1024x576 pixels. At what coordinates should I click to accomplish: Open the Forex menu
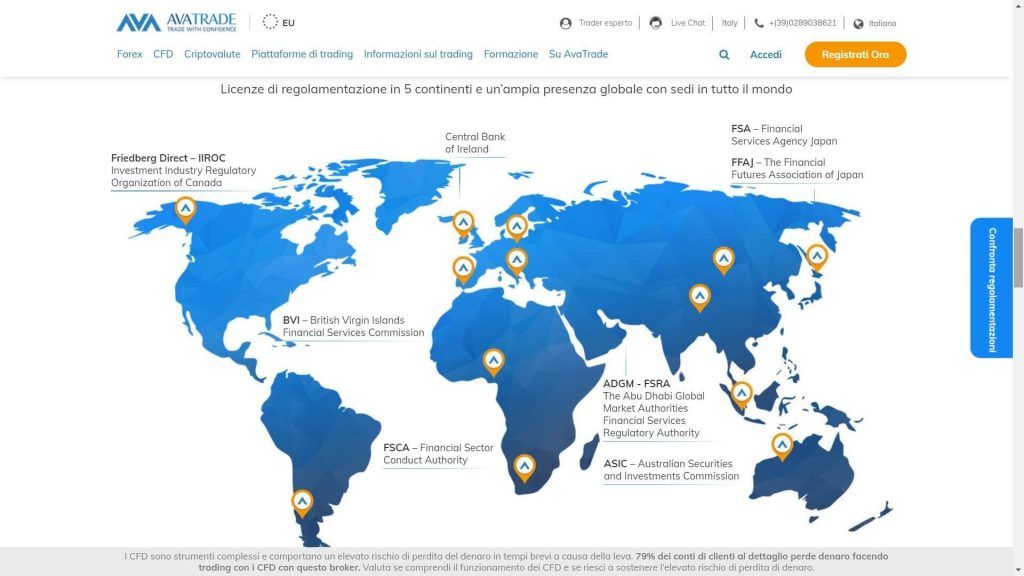point(129,54)
